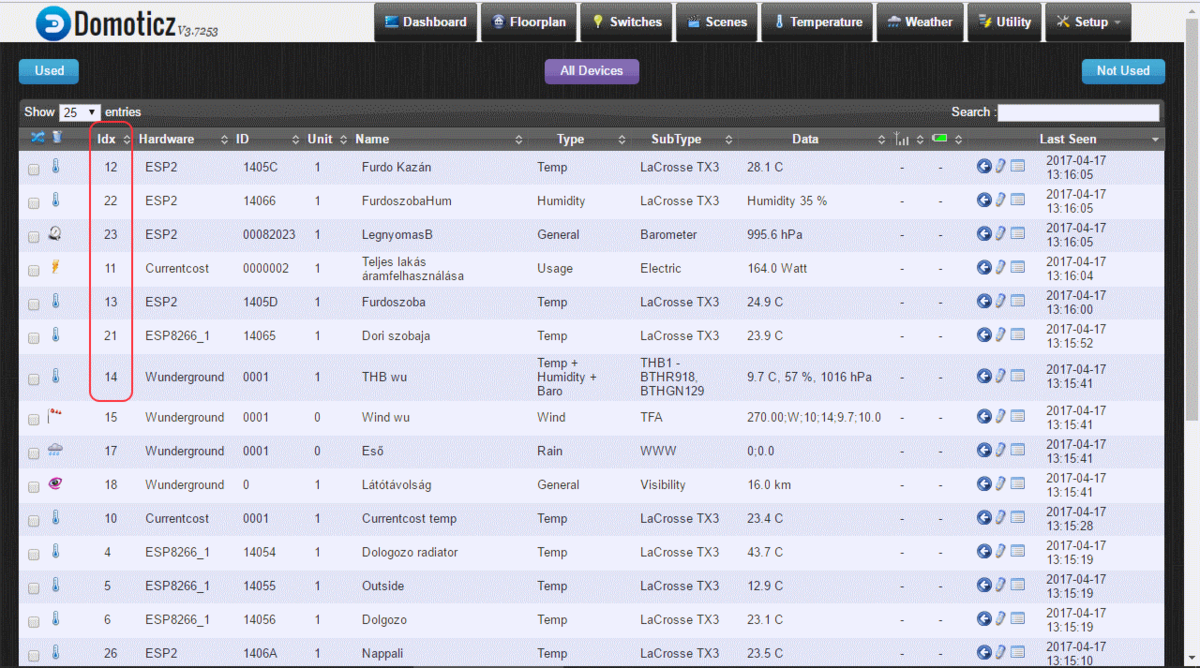Click into the Search input field

[1078, 113]
